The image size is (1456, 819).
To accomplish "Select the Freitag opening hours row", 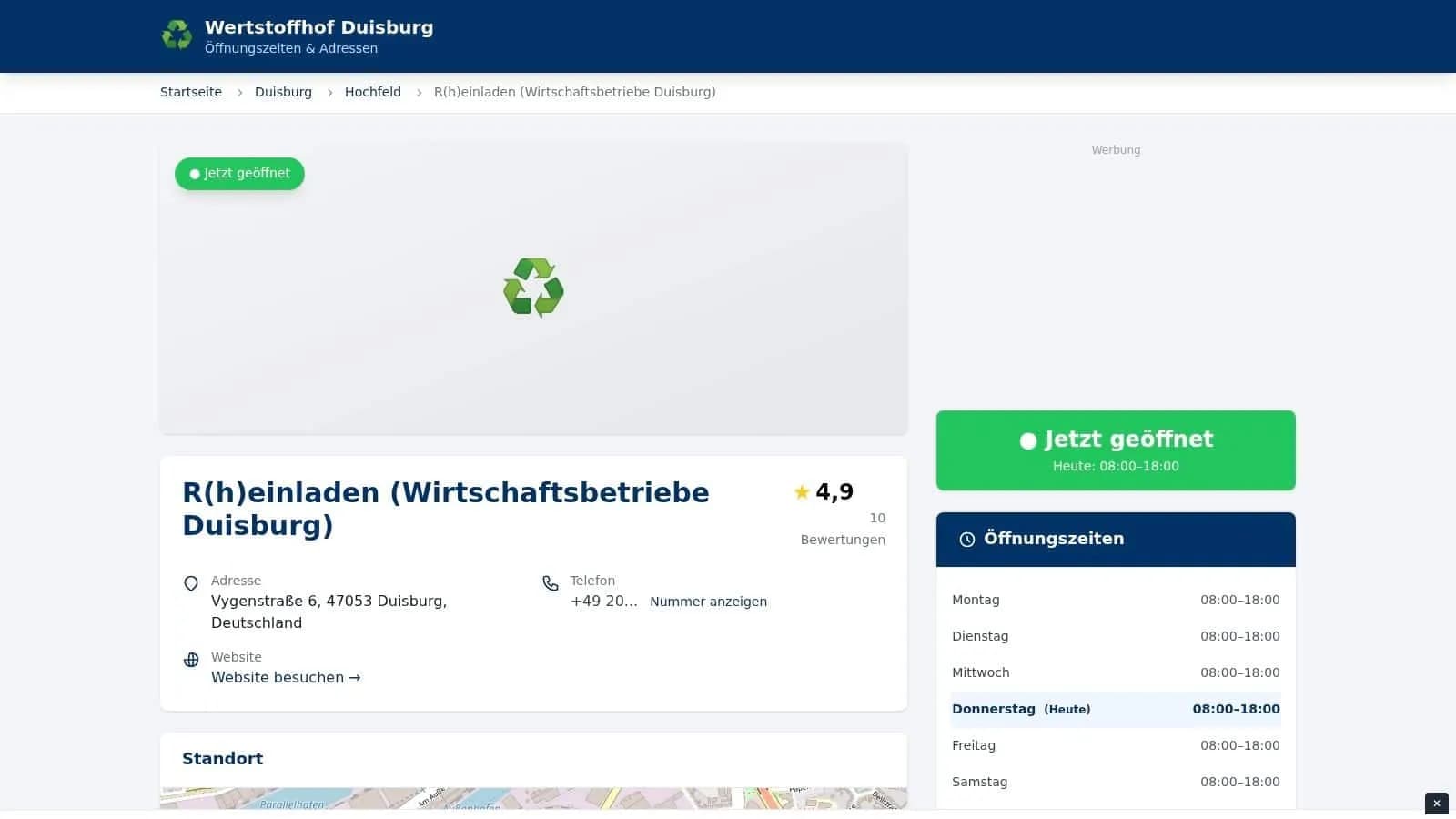I will click(x=1116, y=745).
